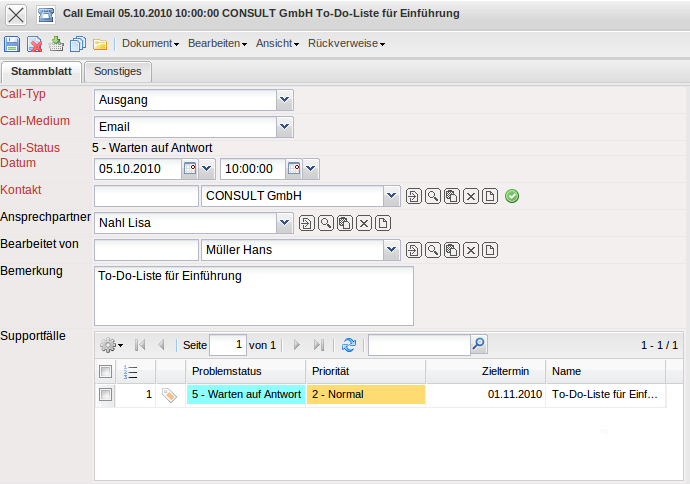This screenshot has height=484, width=690.
Task: Click the search icon in Supportfälle toolbar
Action: (479, 345)
